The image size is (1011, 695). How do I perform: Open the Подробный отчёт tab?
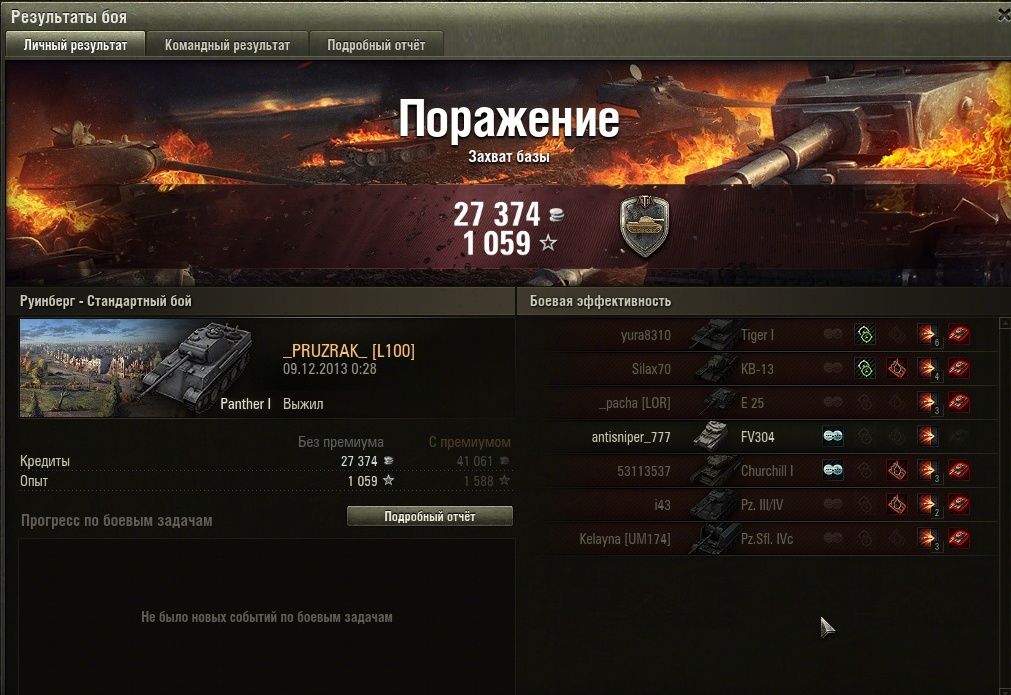click(x=376, y=44)
